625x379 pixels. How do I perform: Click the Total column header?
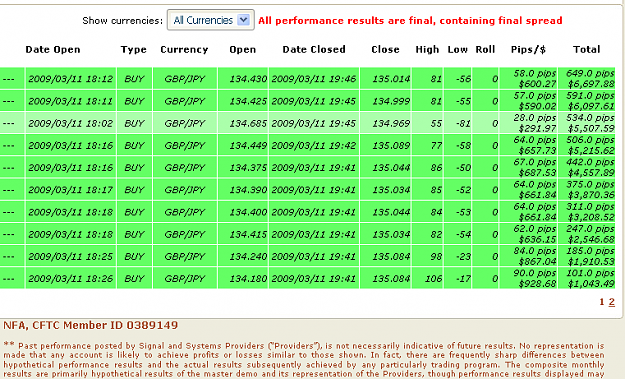click(586, 49)
